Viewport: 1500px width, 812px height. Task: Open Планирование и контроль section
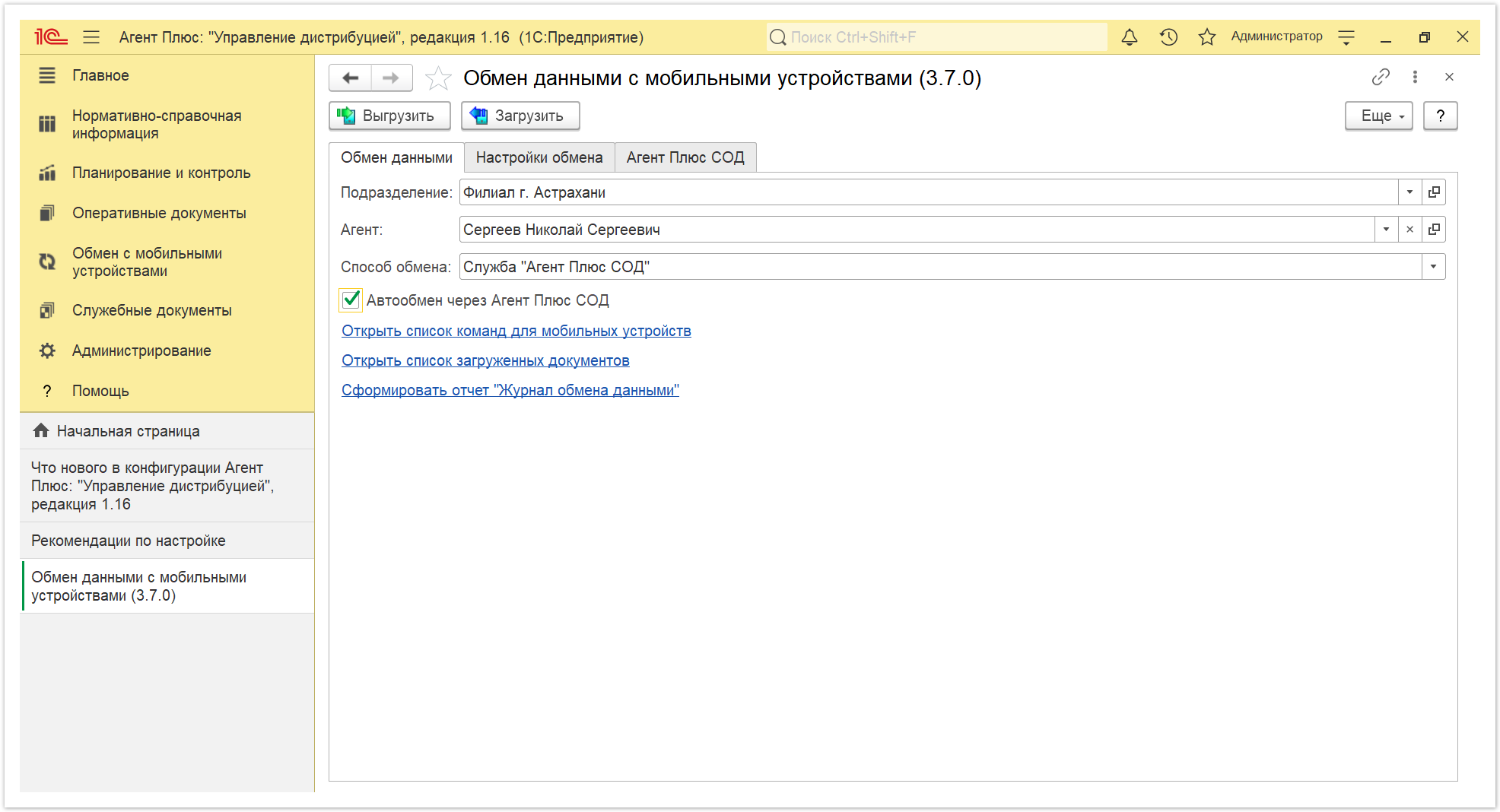pyautogui.click(x=161, y=173)
